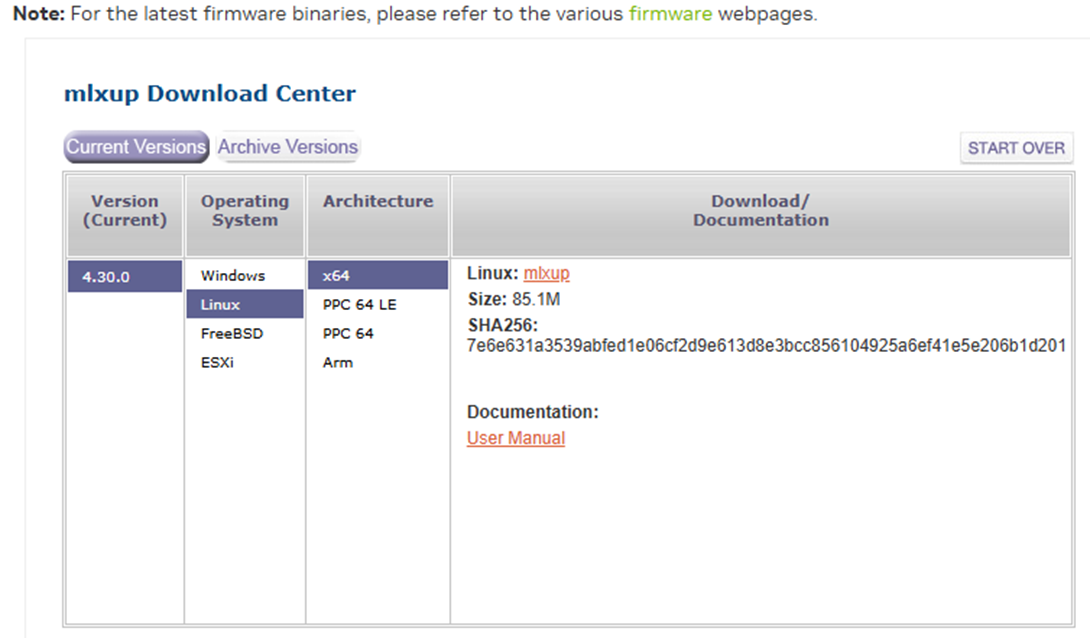Screen dimensions: 1090x638
Task: Click the Version (Current) column header
Action: tap(125, 211)
